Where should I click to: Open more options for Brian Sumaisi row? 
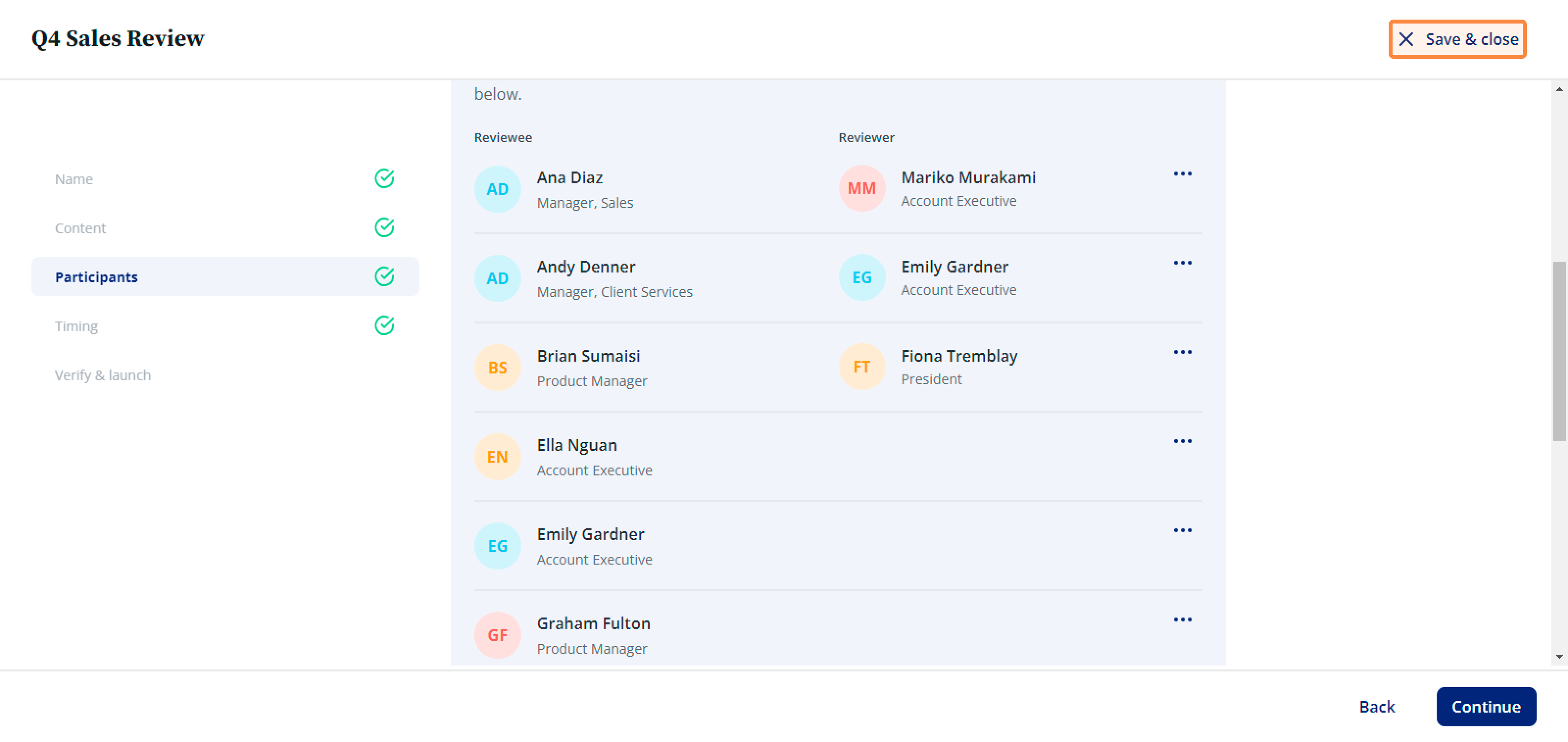click(1182, 352)
